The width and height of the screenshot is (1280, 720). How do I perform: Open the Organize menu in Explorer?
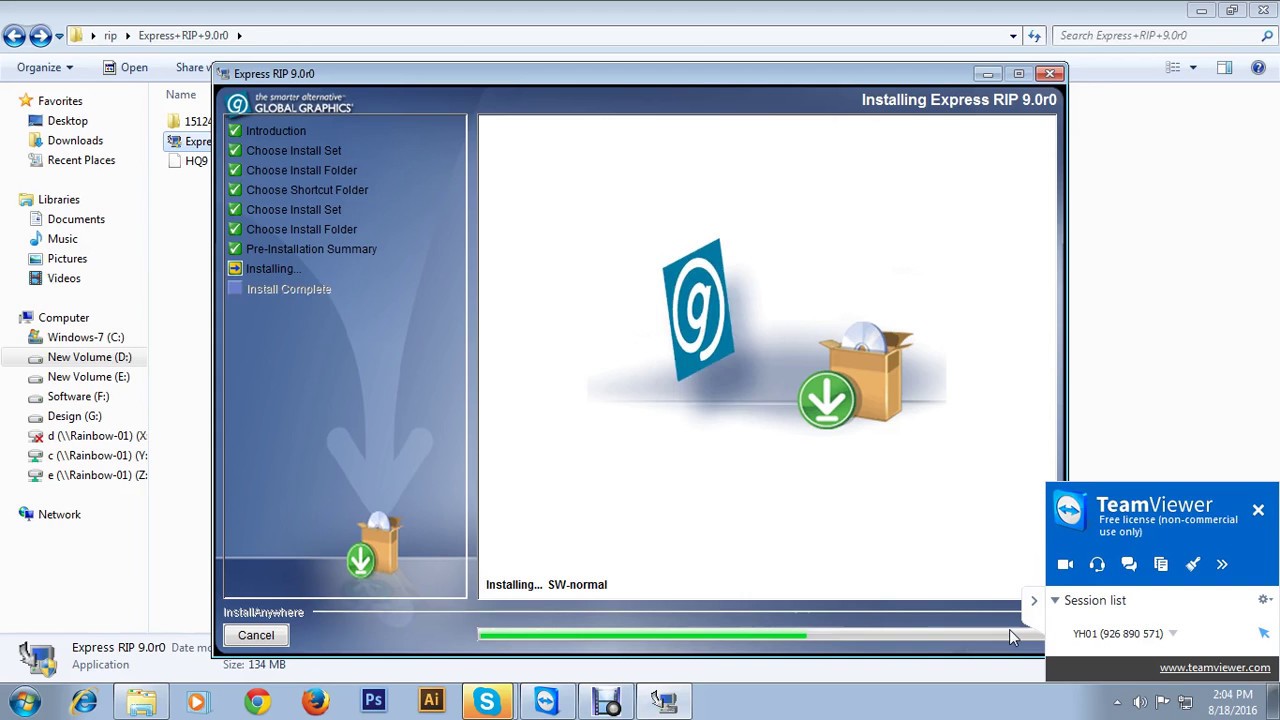click(x=45, y=67)
